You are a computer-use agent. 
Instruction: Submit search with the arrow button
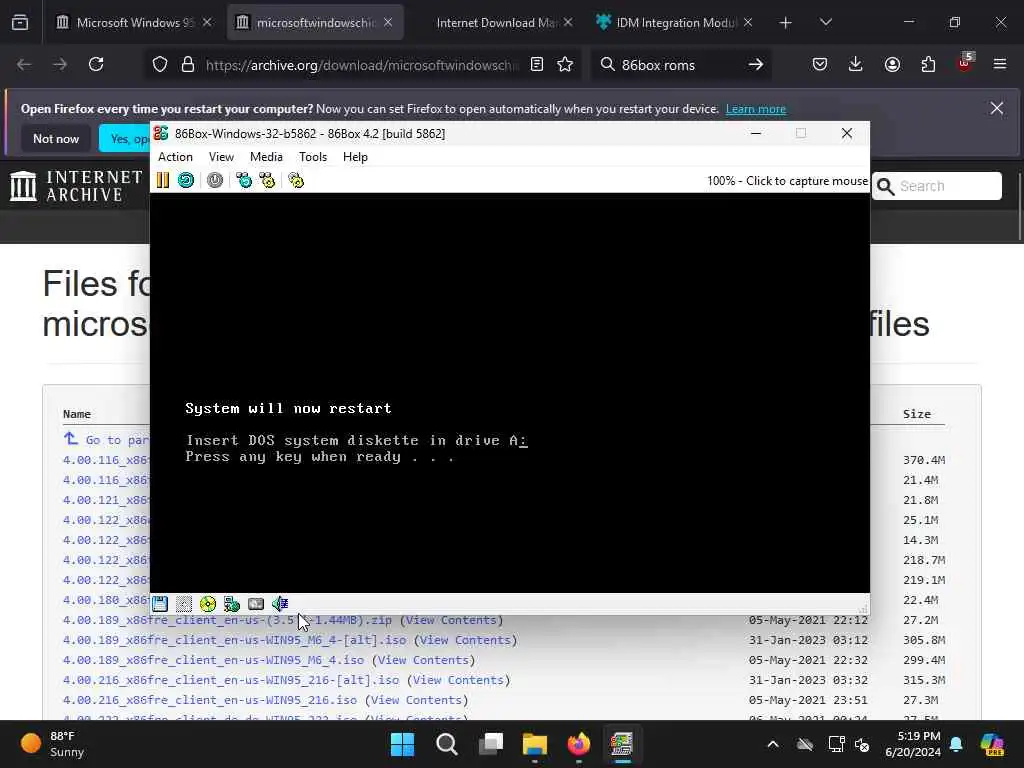coord(756,65)
